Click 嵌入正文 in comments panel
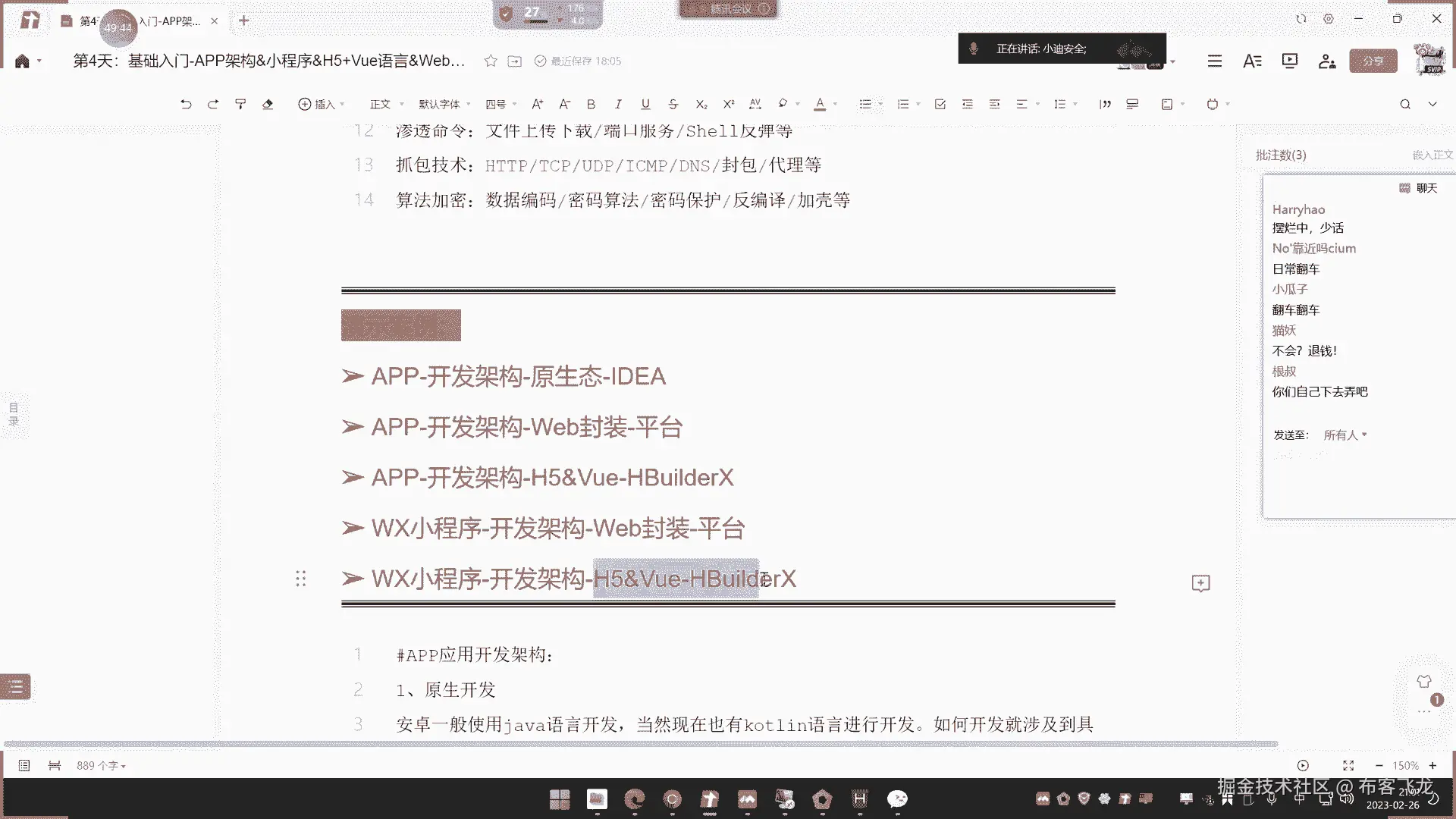The width and height of the screenshot is (1456, 819). [x=1432, y=155]
